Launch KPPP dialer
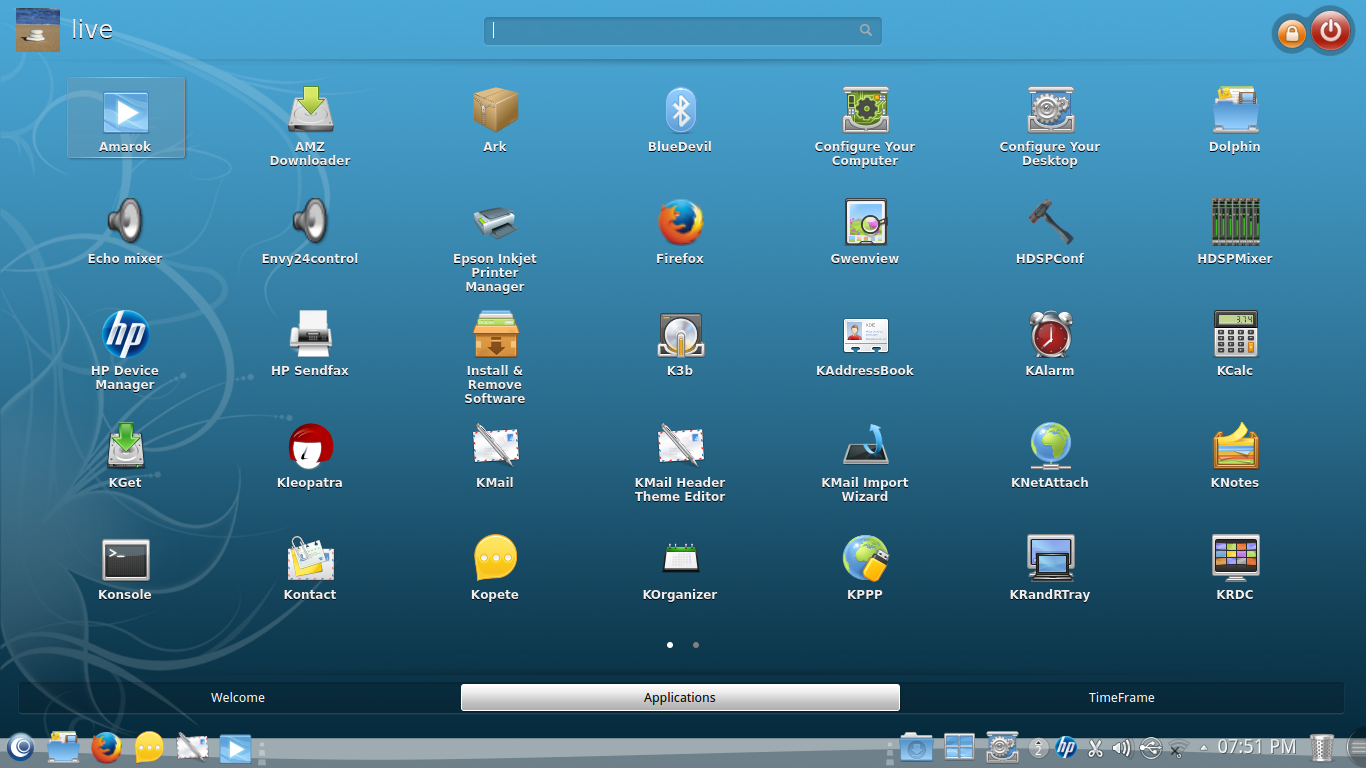1366x768 pixels. pos(865,566)
